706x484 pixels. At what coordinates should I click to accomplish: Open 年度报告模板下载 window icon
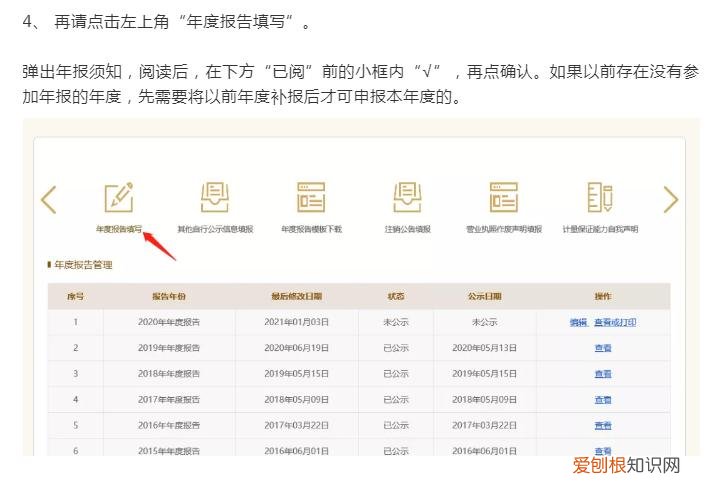click(311, 197)
